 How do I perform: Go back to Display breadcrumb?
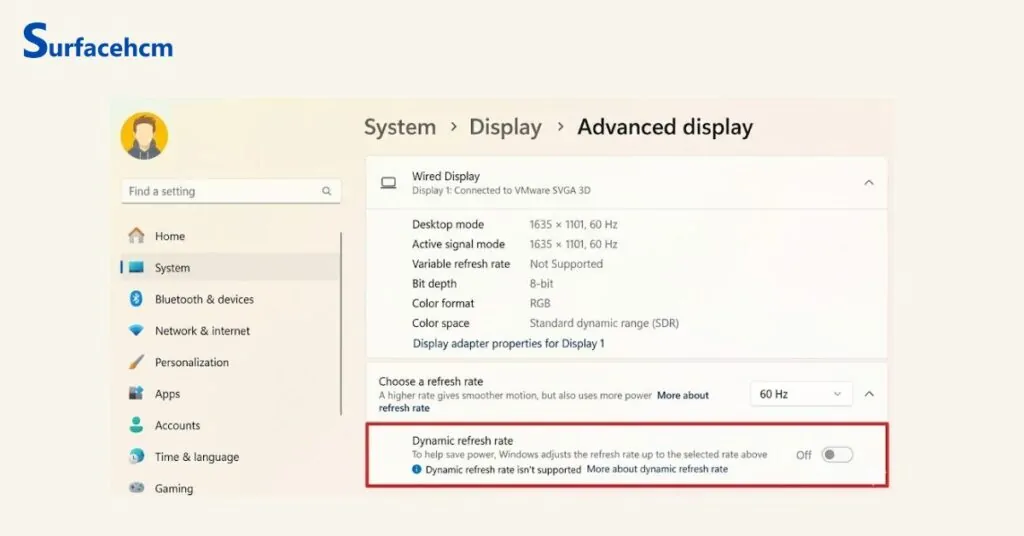(x=505, y=127)
